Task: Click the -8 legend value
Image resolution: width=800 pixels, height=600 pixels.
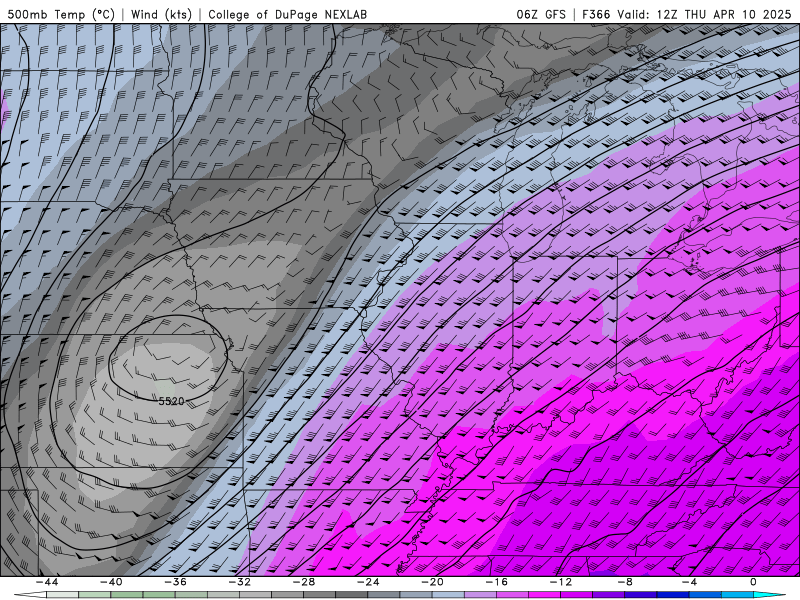Action: (625, 582)
